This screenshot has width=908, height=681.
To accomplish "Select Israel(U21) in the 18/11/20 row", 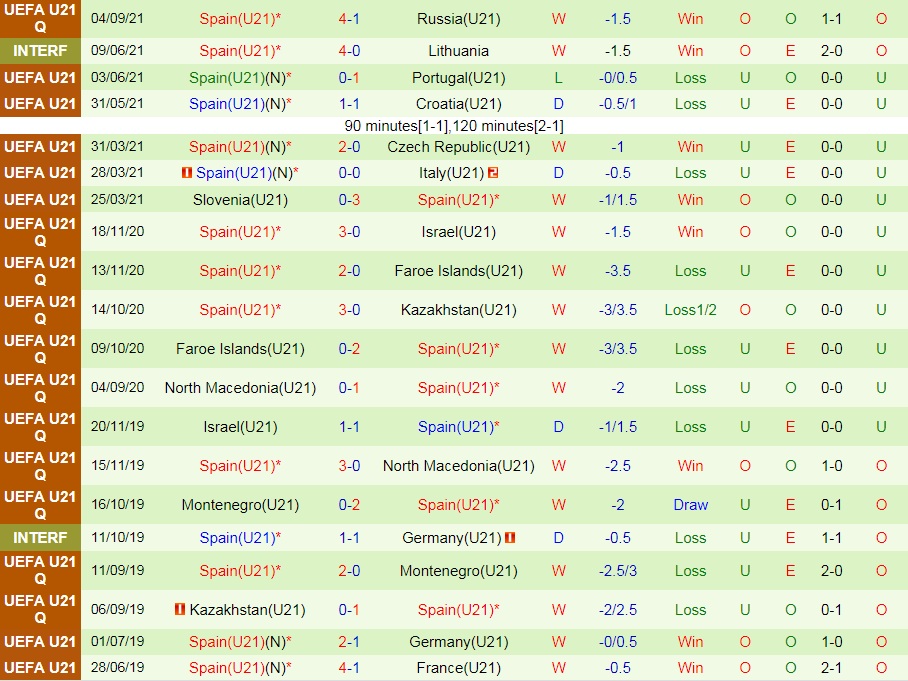I will pyautogui.click(x=459, y=232).
